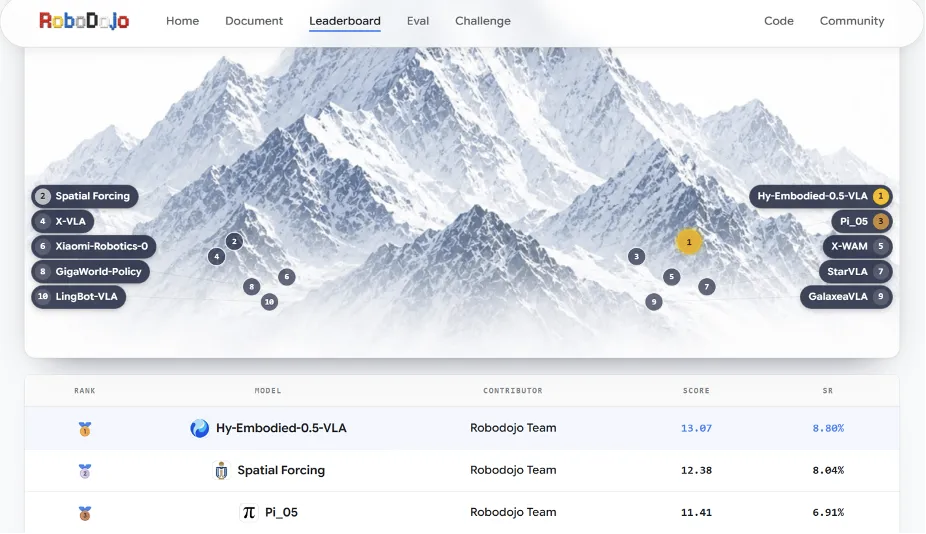
Task: Click the Xiaomi-Robotics-0 label pill
Action: (93, 246)
